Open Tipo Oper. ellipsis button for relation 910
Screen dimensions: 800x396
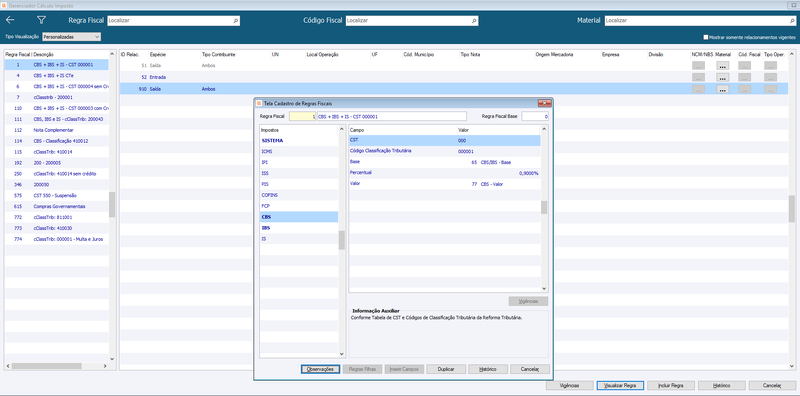[x=770, y=89]
